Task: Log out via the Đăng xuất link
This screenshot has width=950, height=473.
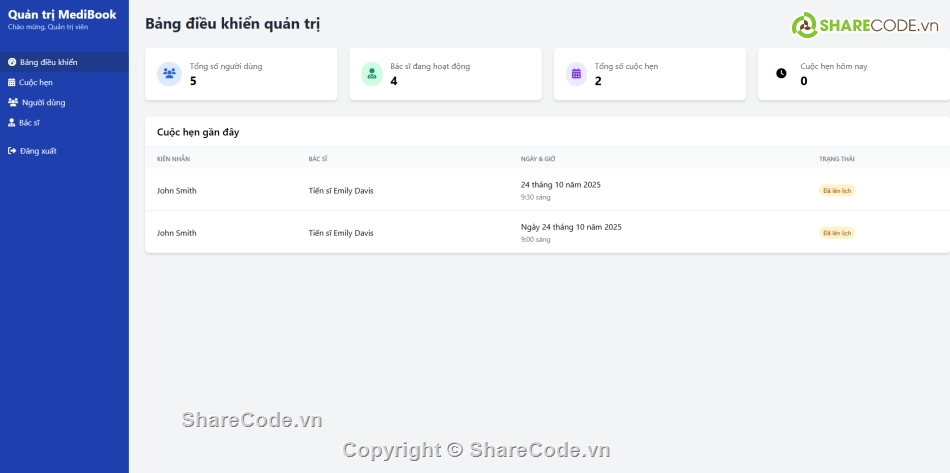Action: click(x=38, y=151)
